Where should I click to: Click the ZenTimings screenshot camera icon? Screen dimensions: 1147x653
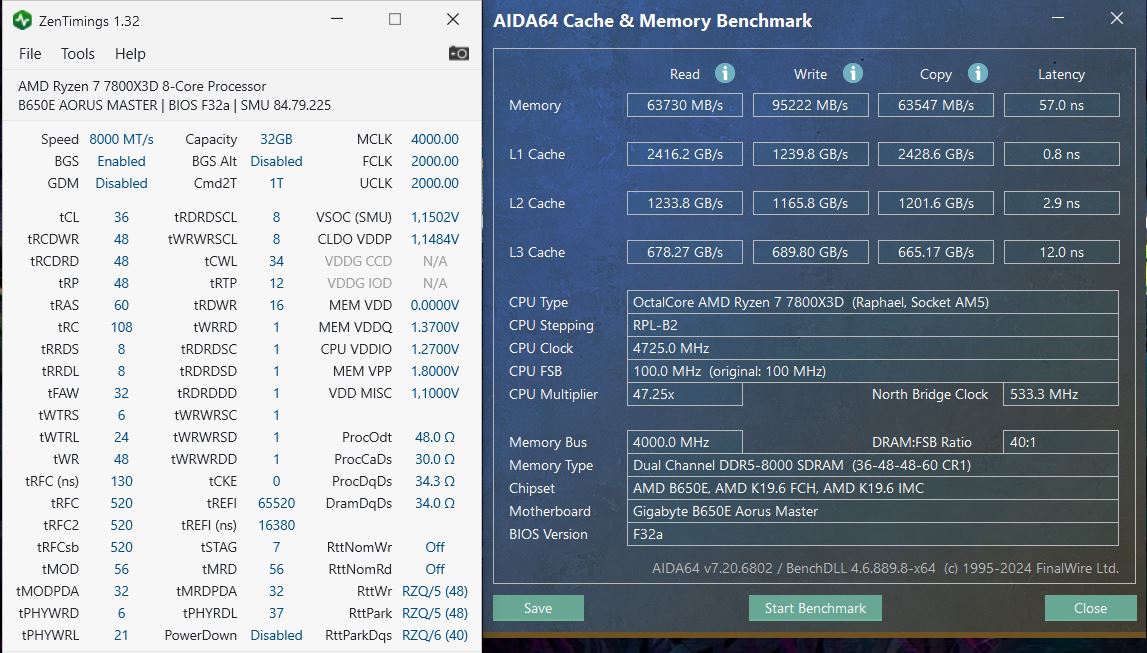[x=459, y=53]
